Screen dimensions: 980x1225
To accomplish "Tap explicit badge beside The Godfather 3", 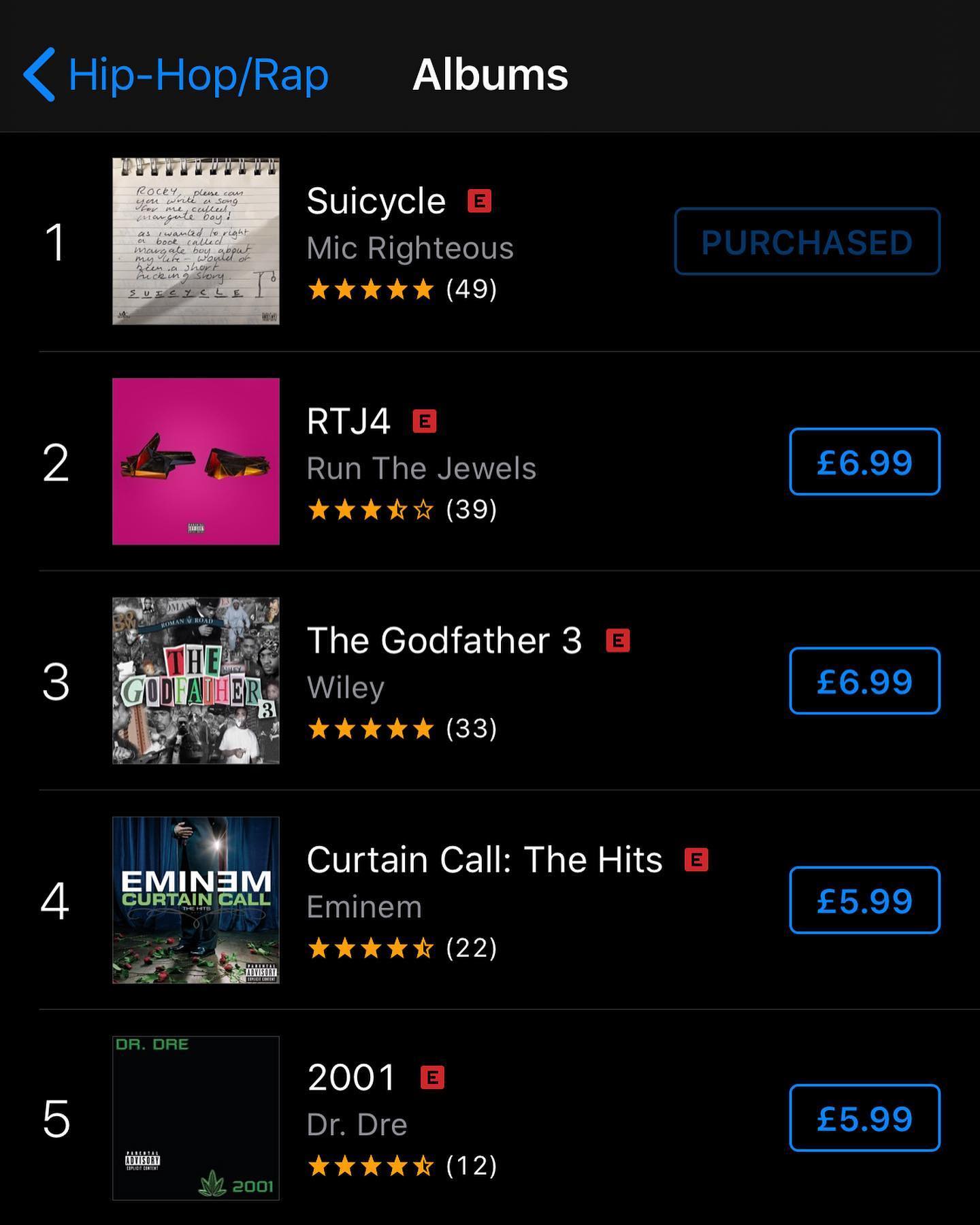I will coord(618,640).
